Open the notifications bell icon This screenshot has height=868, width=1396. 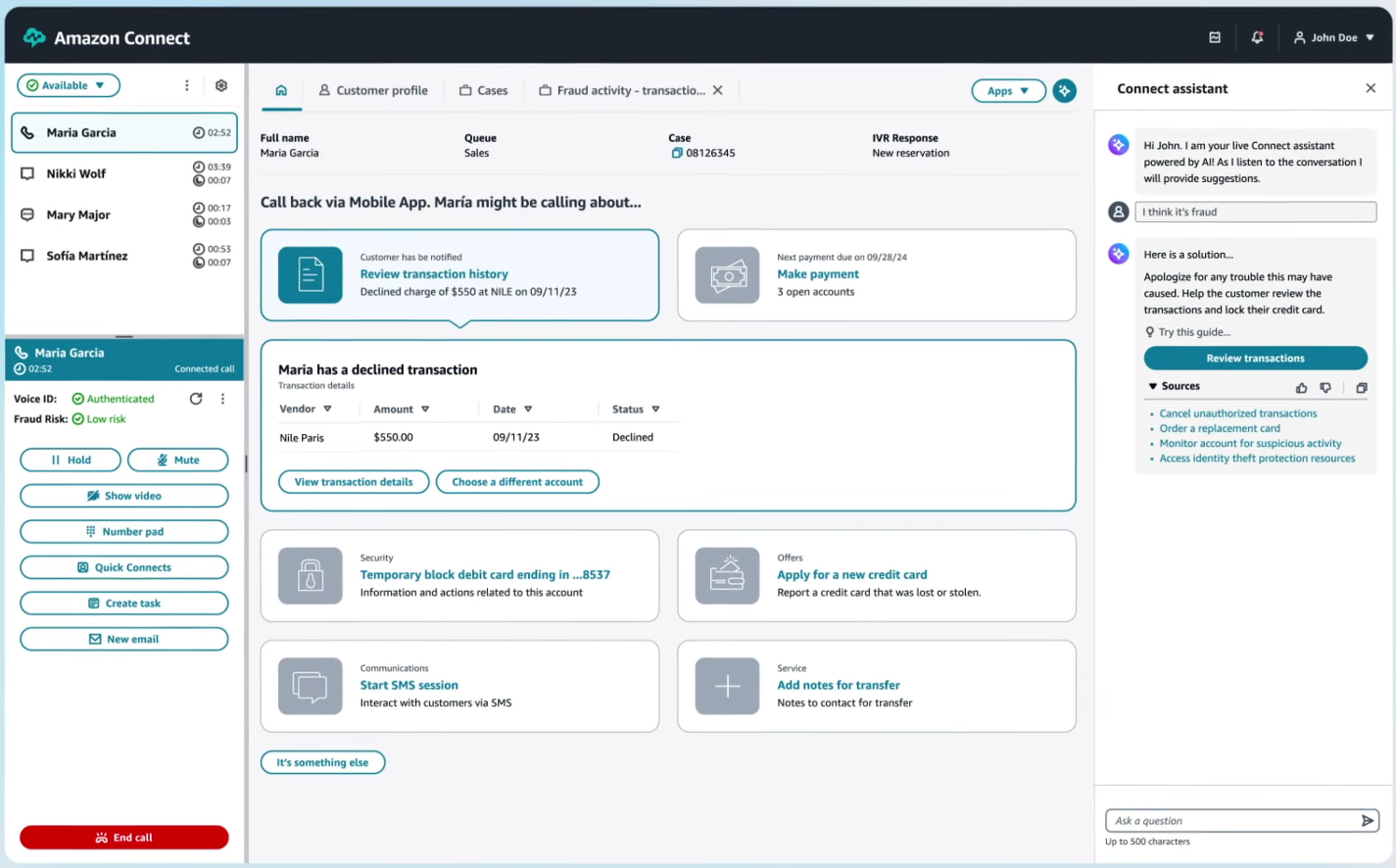tap(1257, 37)
